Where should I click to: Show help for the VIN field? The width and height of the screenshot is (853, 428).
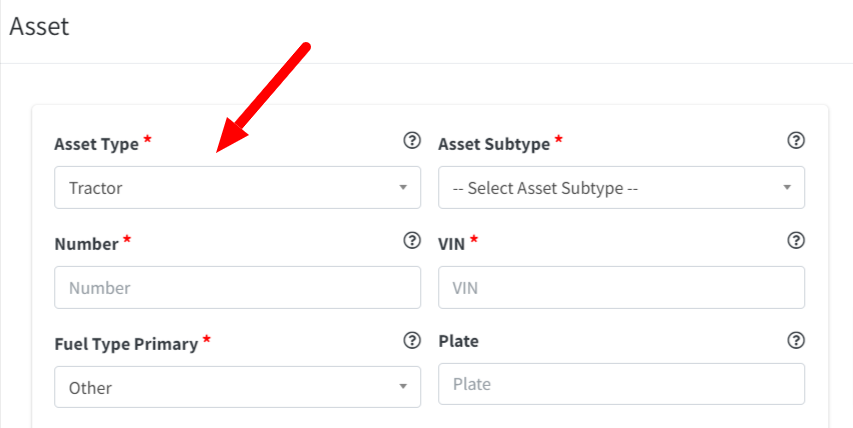pyautogui.click(x=795, y=241)
